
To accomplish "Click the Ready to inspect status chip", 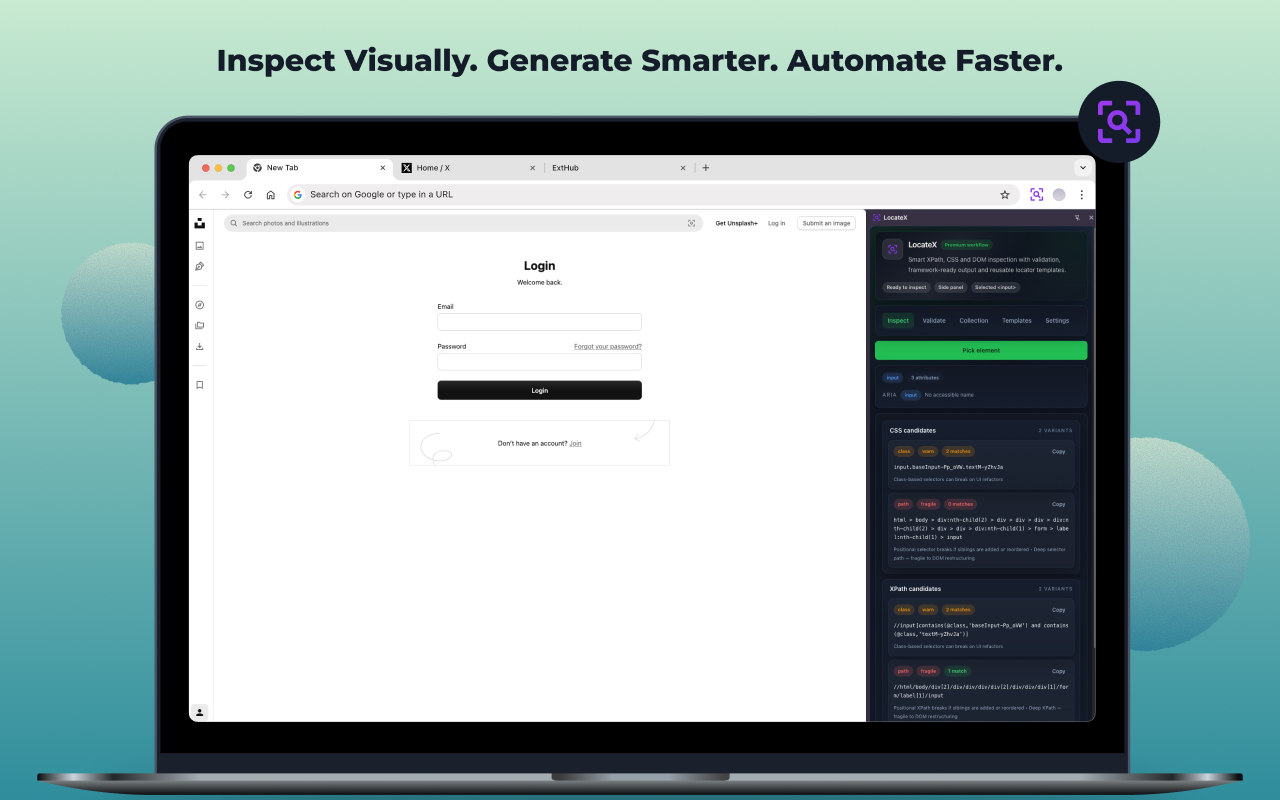I will click(x=906, y=287).
